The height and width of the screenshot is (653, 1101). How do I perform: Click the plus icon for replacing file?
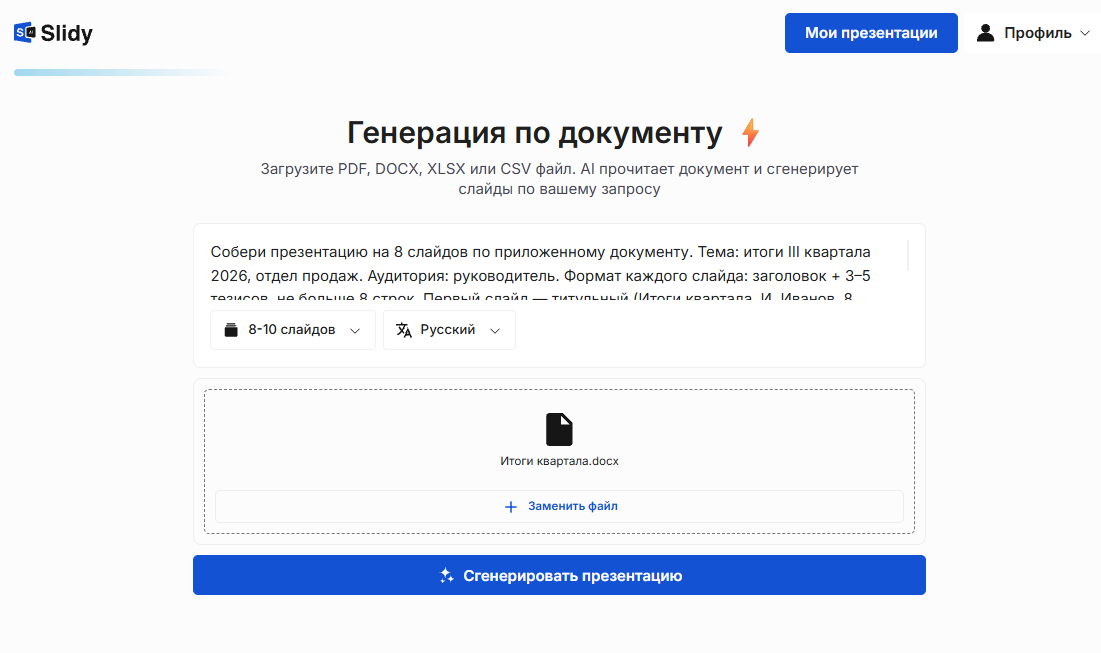(x=511, y=507)
